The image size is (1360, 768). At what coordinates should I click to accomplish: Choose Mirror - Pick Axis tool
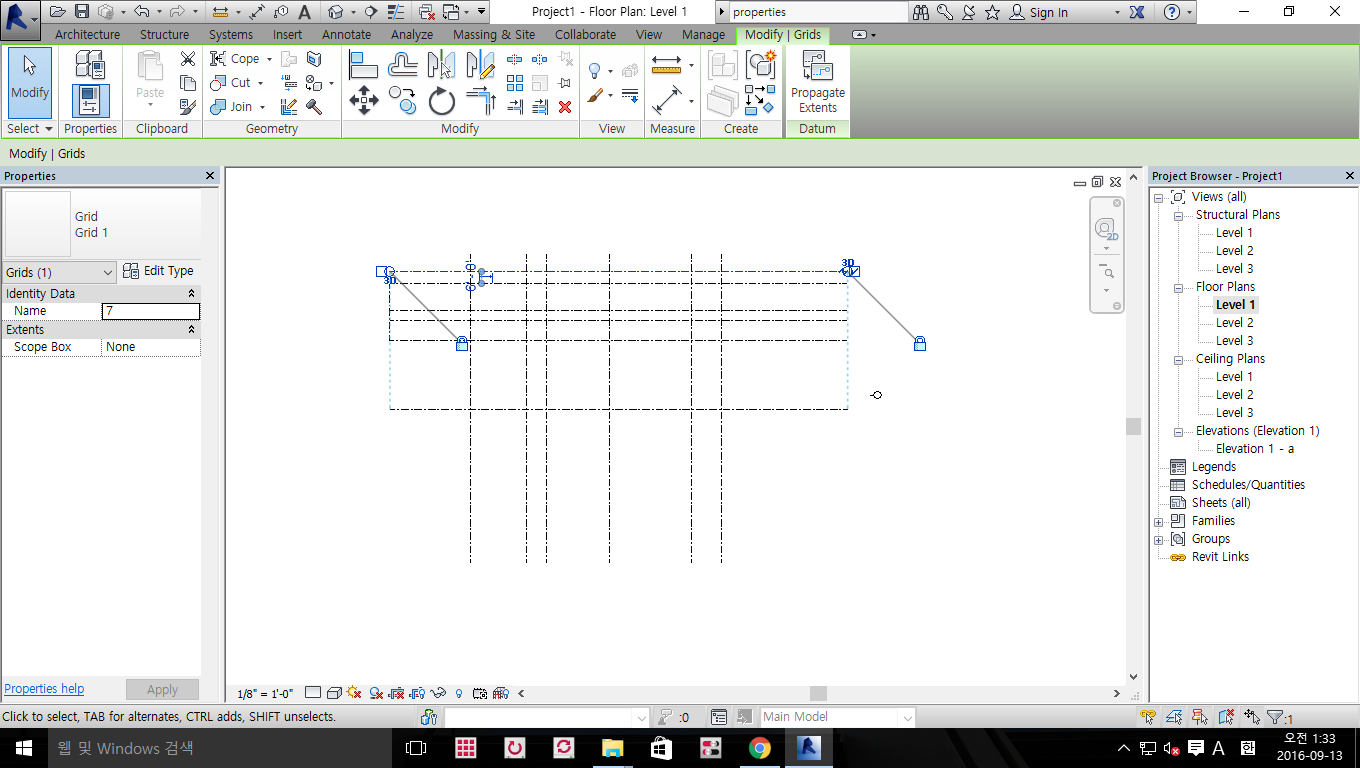[x=441, y=65]
